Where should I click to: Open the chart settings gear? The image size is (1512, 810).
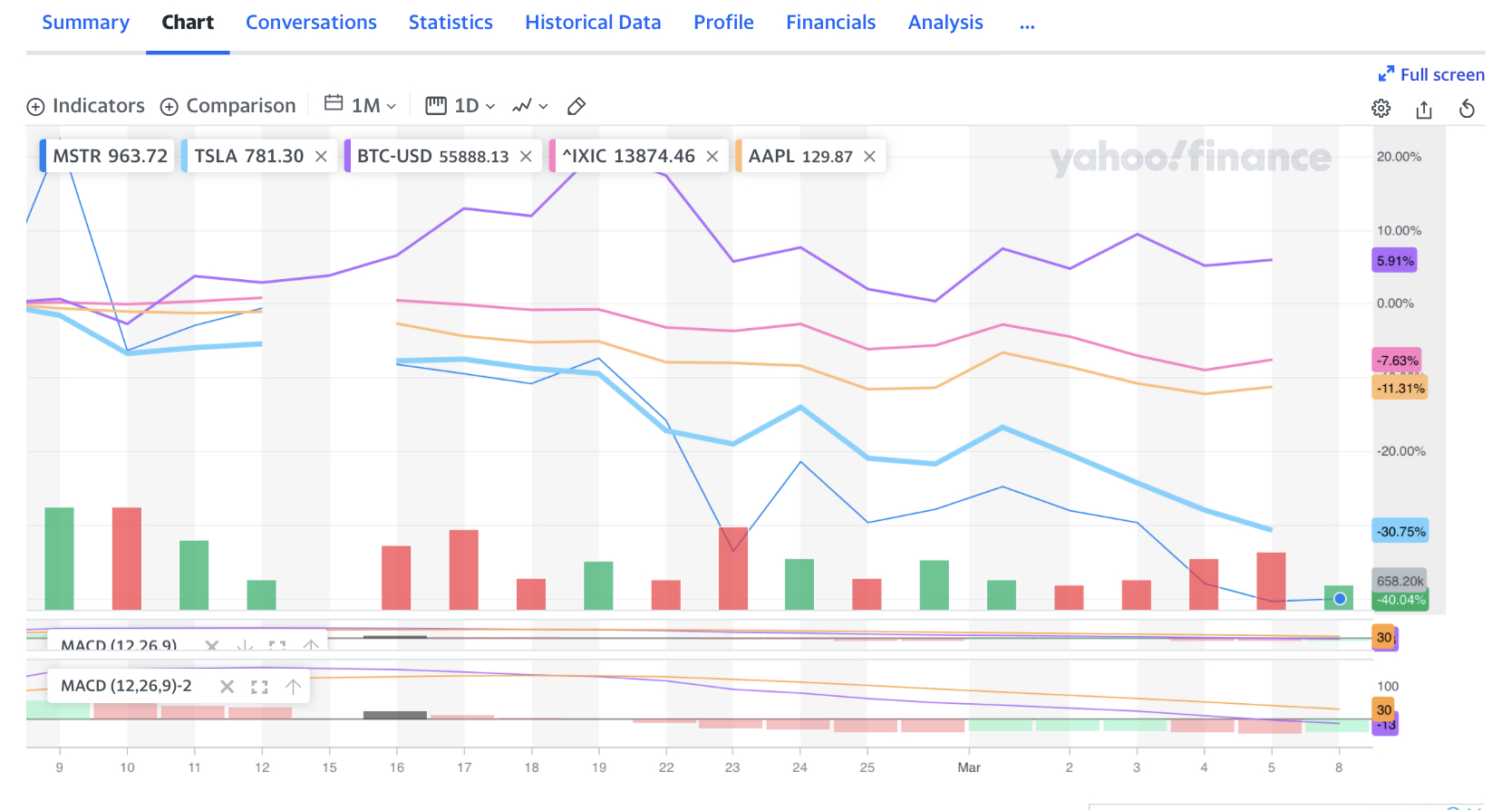pos(1381,109)
